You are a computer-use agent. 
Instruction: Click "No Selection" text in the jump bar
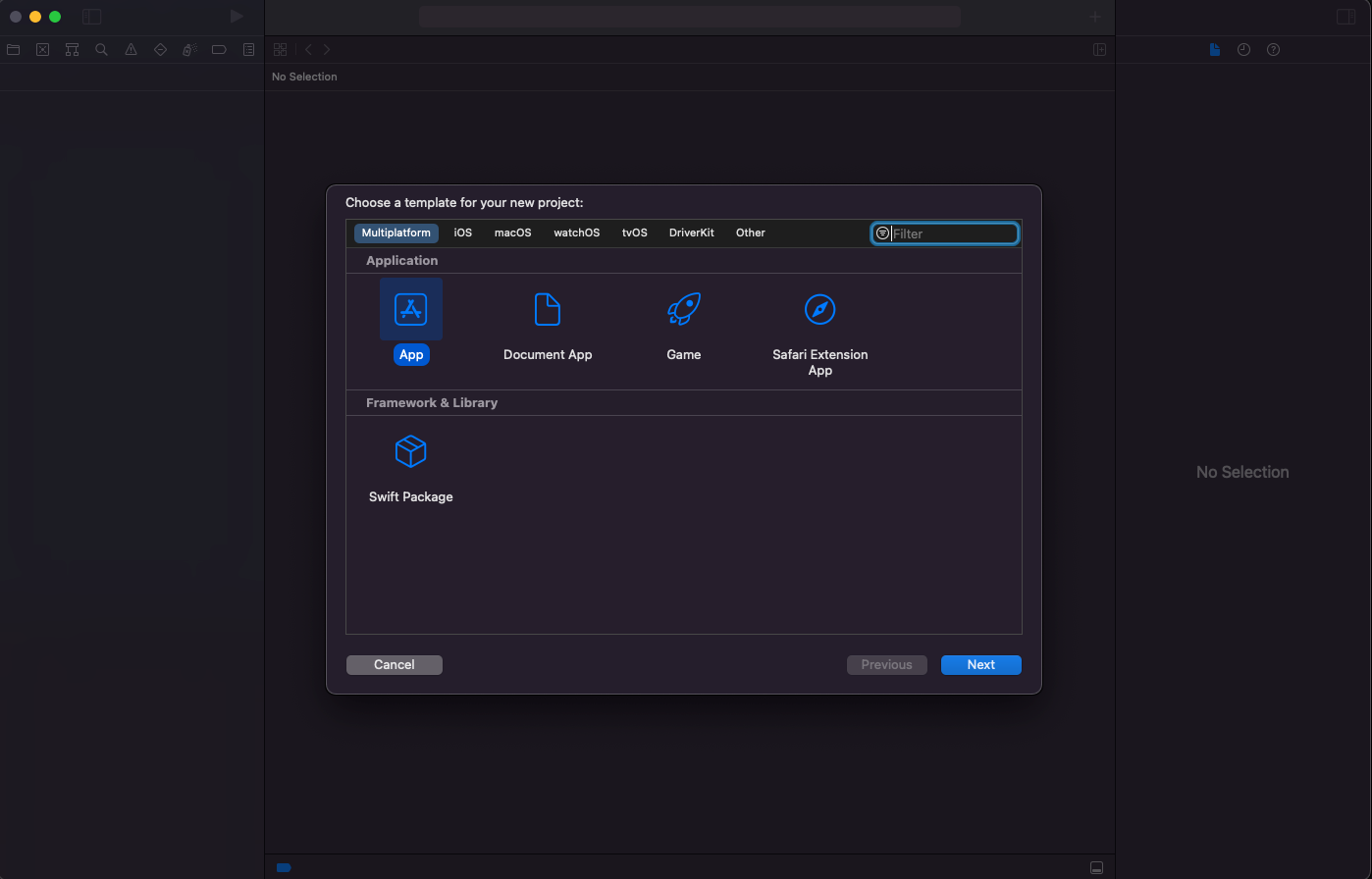click(x=304, y=77)
